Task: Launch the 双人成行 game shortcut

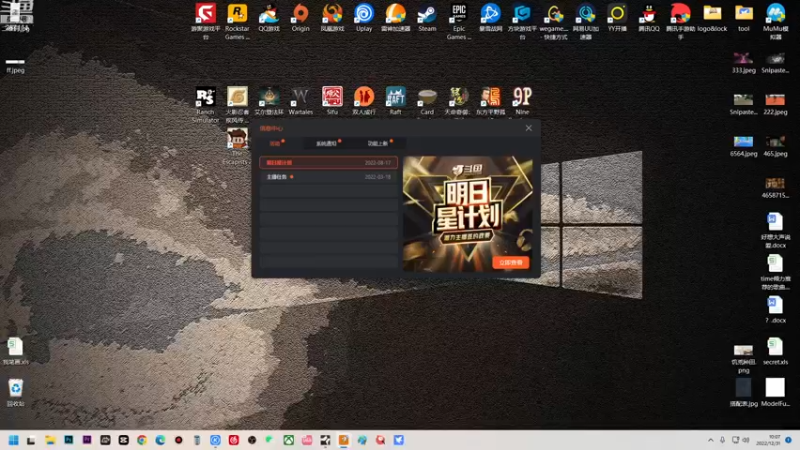Action: point(364,101)
